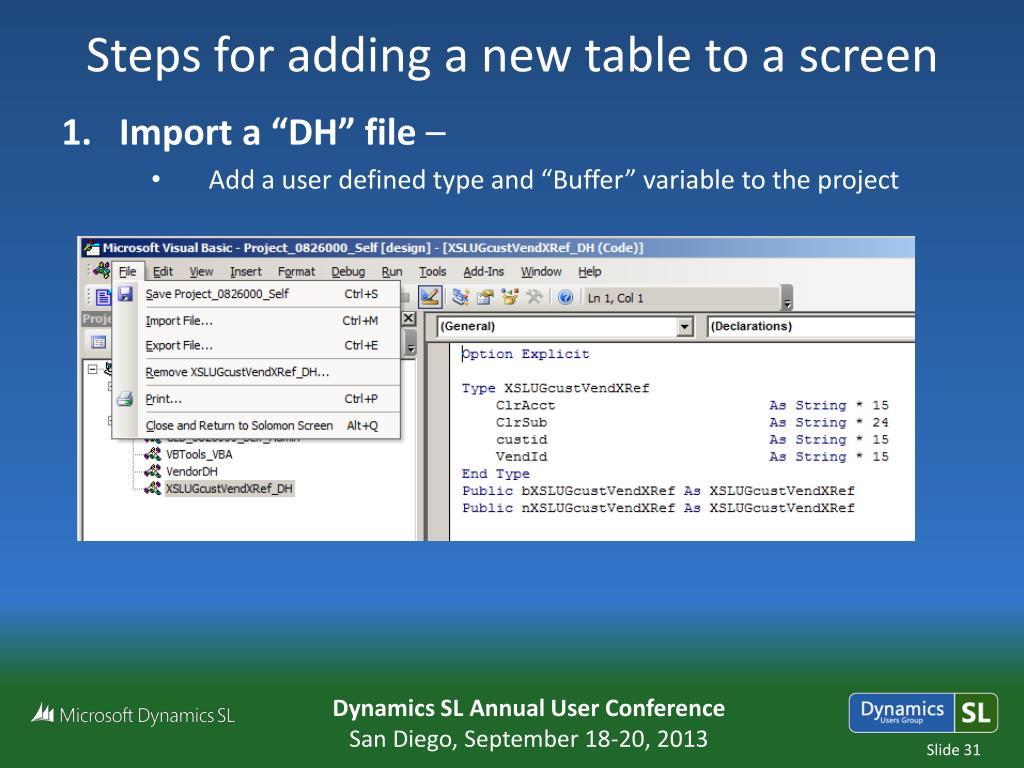Click the custid field declaration line

(692, 439)
